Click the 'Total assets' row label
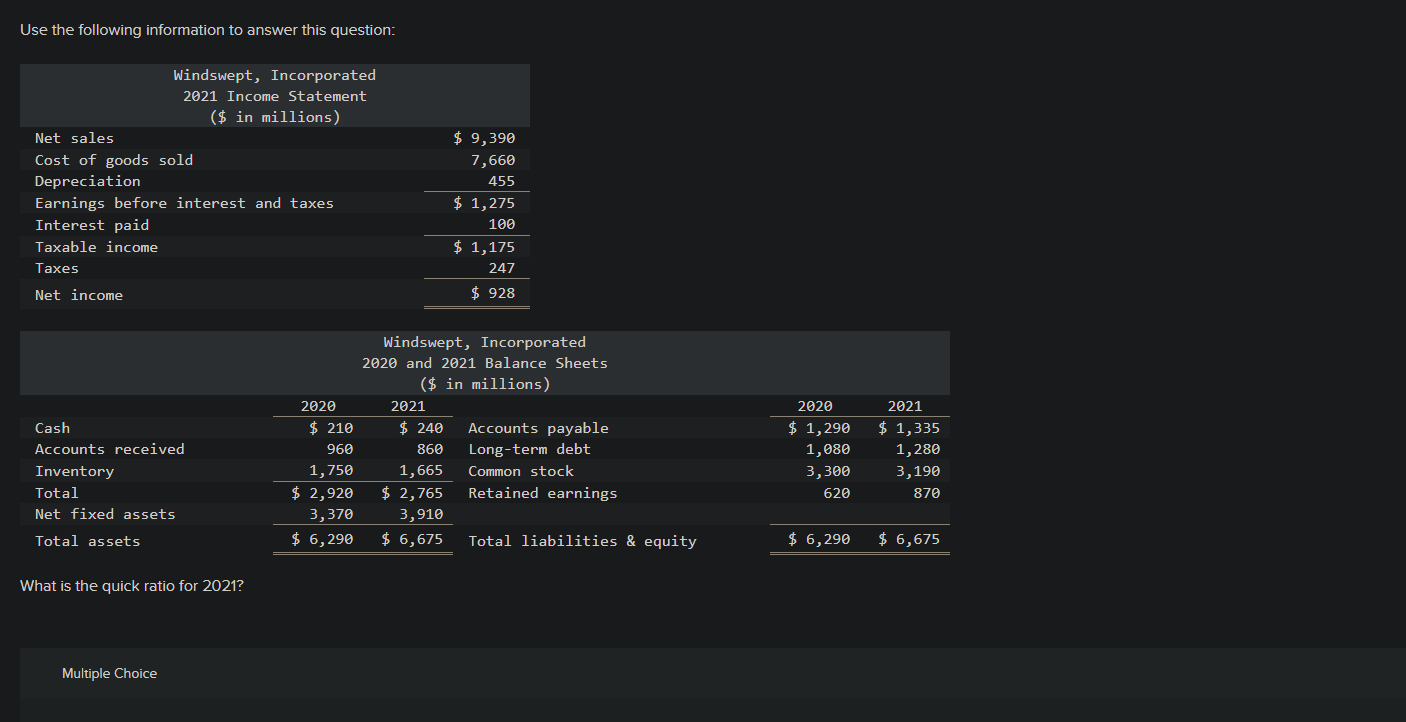1406x722 pixels. pos(88,541)
